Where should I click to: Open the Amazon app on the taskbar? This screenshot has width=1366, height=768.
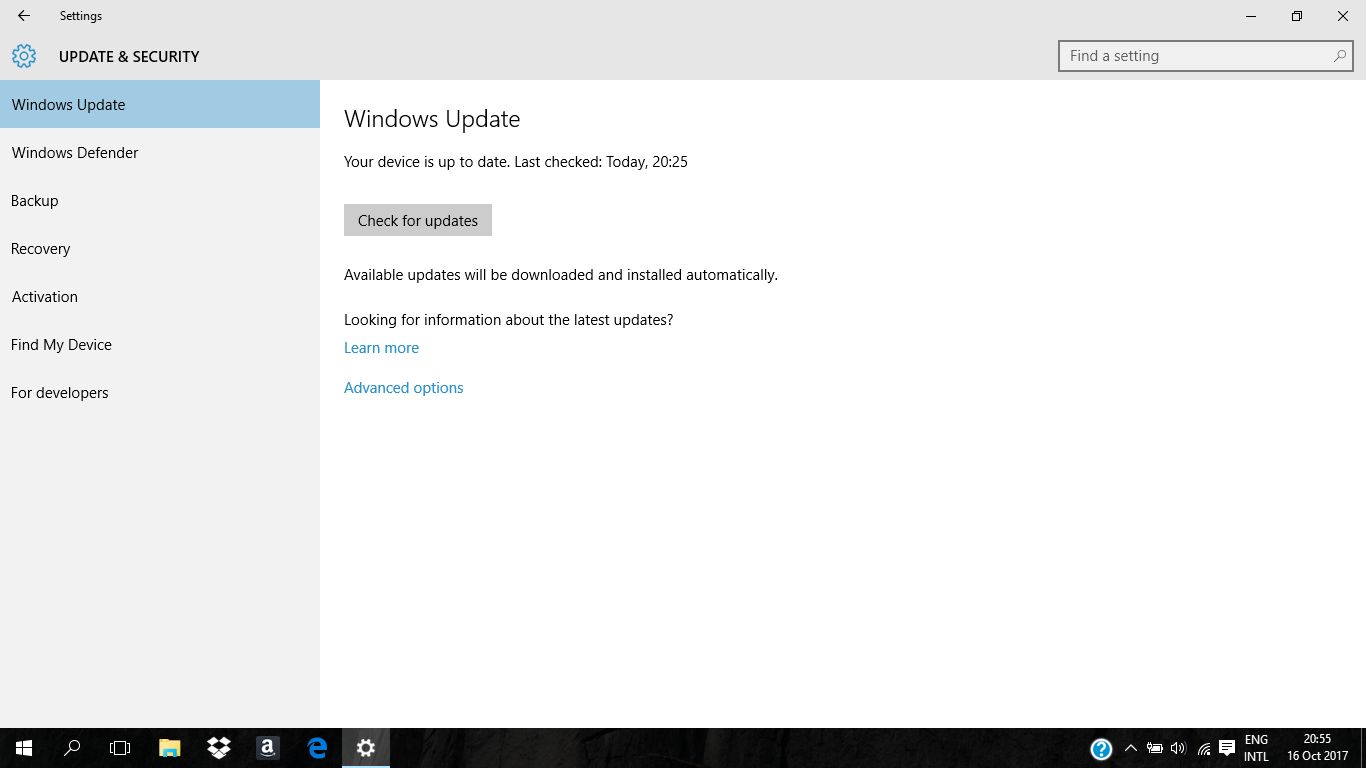[x=267, y=748]
